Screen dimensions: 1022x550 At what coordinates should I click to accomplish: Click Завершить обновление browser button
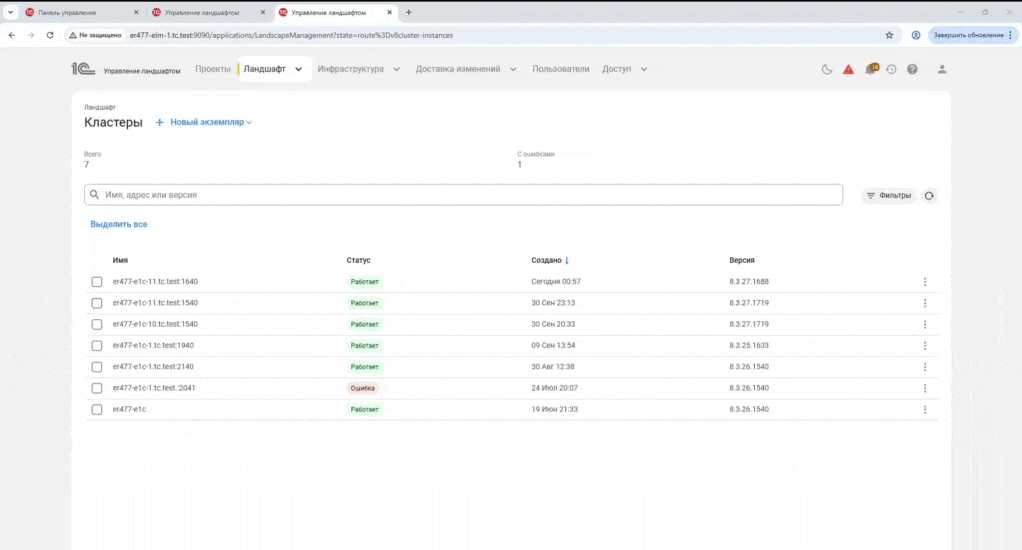coord(972,35)
